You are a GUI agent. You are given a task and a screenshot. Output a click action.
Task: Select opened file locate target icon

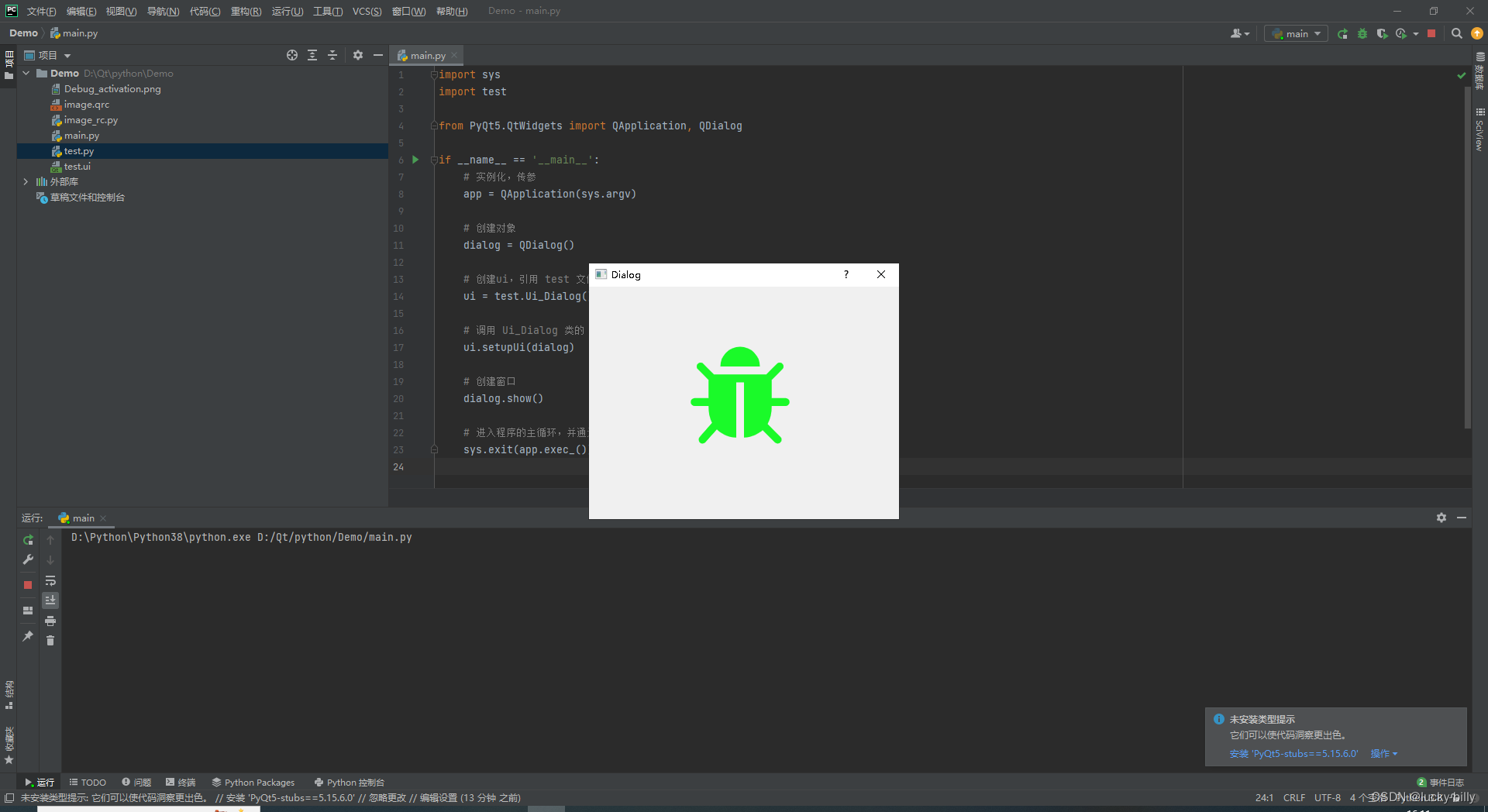click(x=292, y=55)
